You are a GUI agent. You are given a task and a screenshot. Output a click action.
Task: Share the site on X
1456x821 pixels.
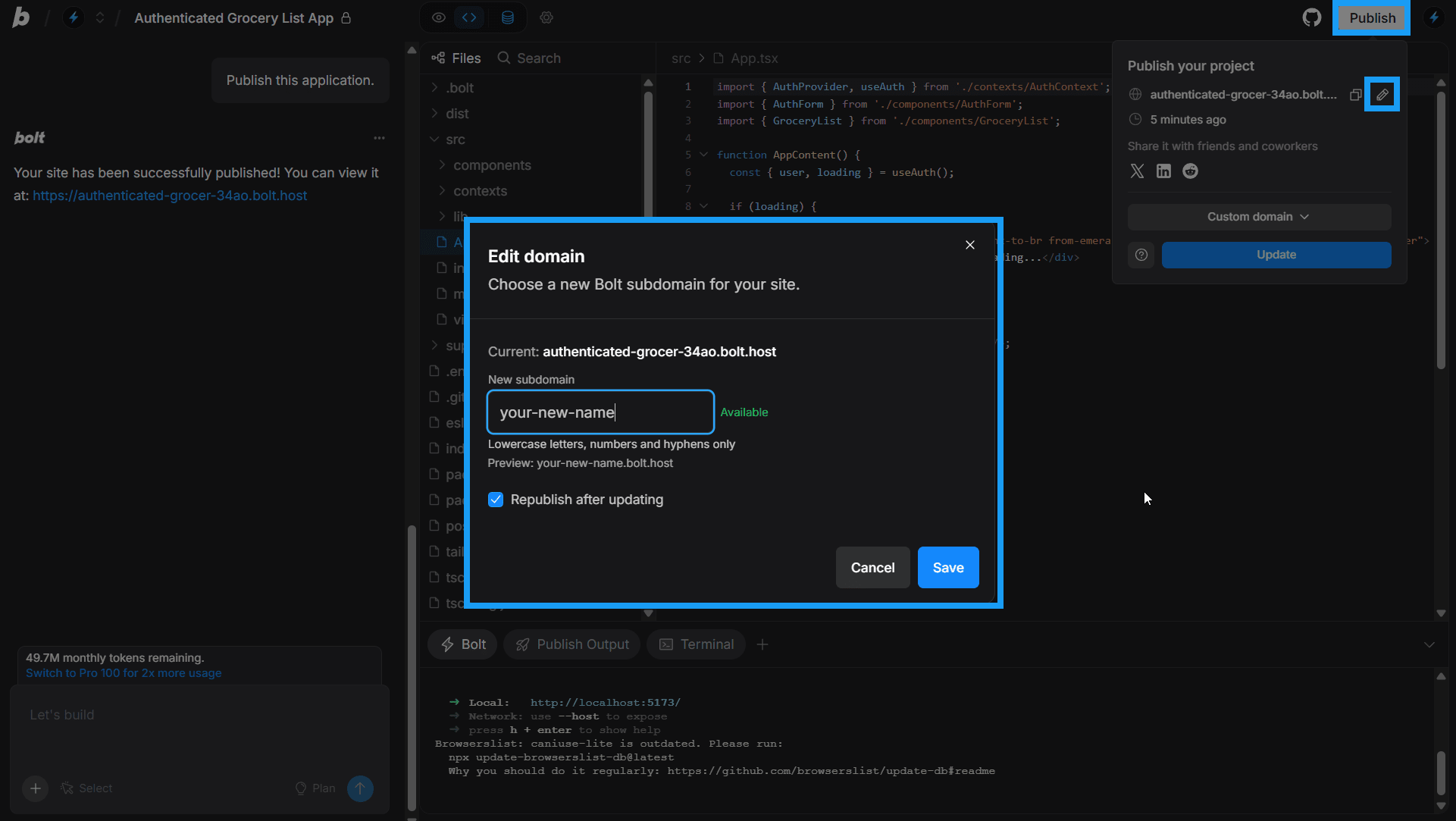tap(1137, 171)
